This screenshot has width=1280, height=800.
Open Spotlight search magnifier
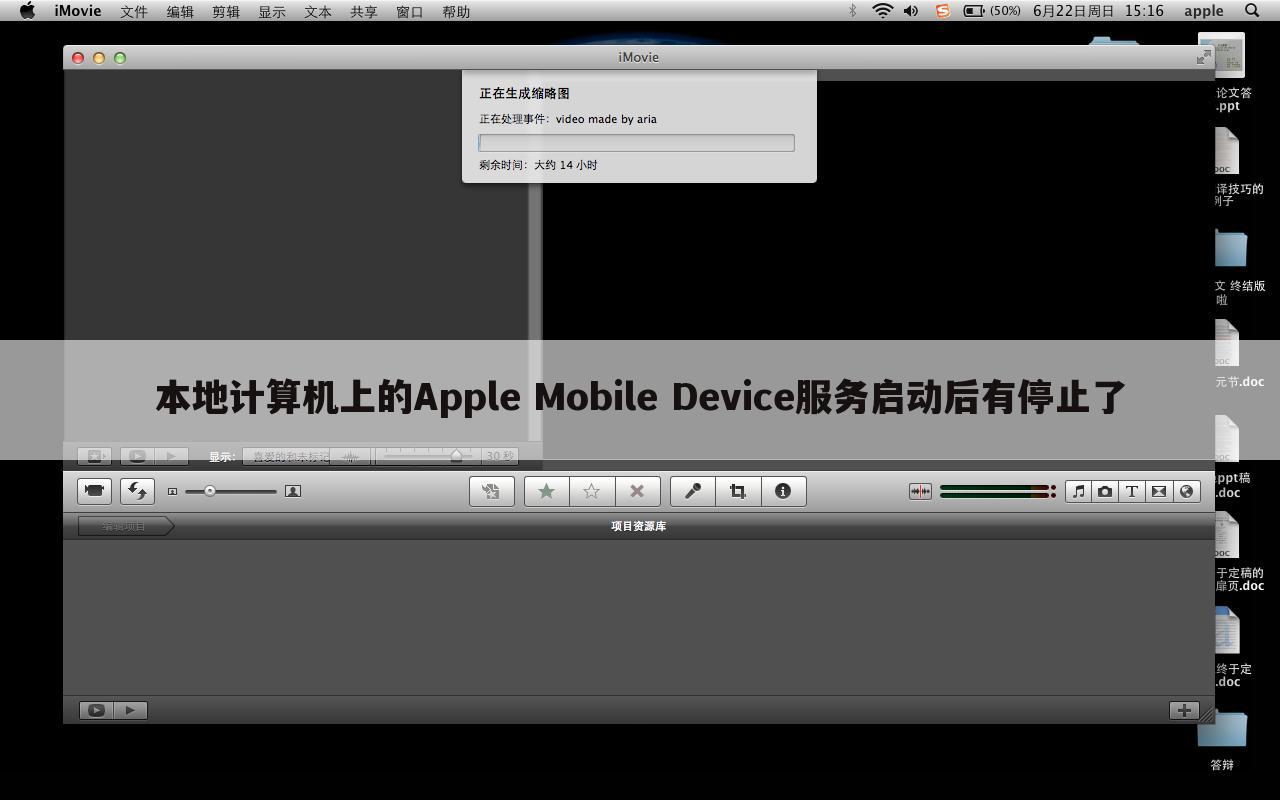pos(1252,11)
